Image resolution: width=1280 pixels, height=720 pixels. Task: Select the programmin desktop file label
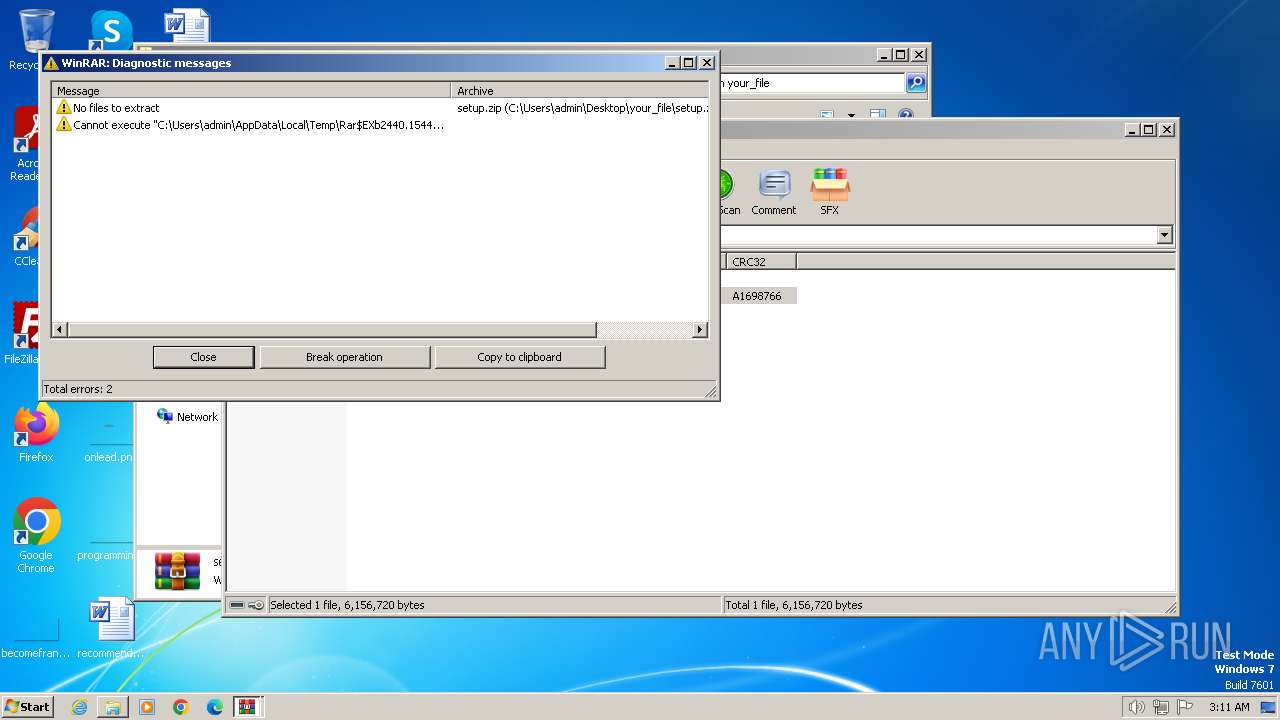point(105,555)
